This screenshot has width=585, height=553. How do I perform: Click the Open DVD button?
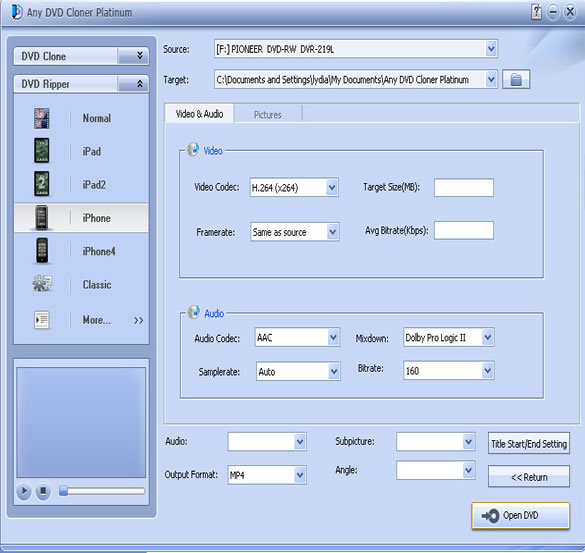pyautogui.click(x=521, y=515)
